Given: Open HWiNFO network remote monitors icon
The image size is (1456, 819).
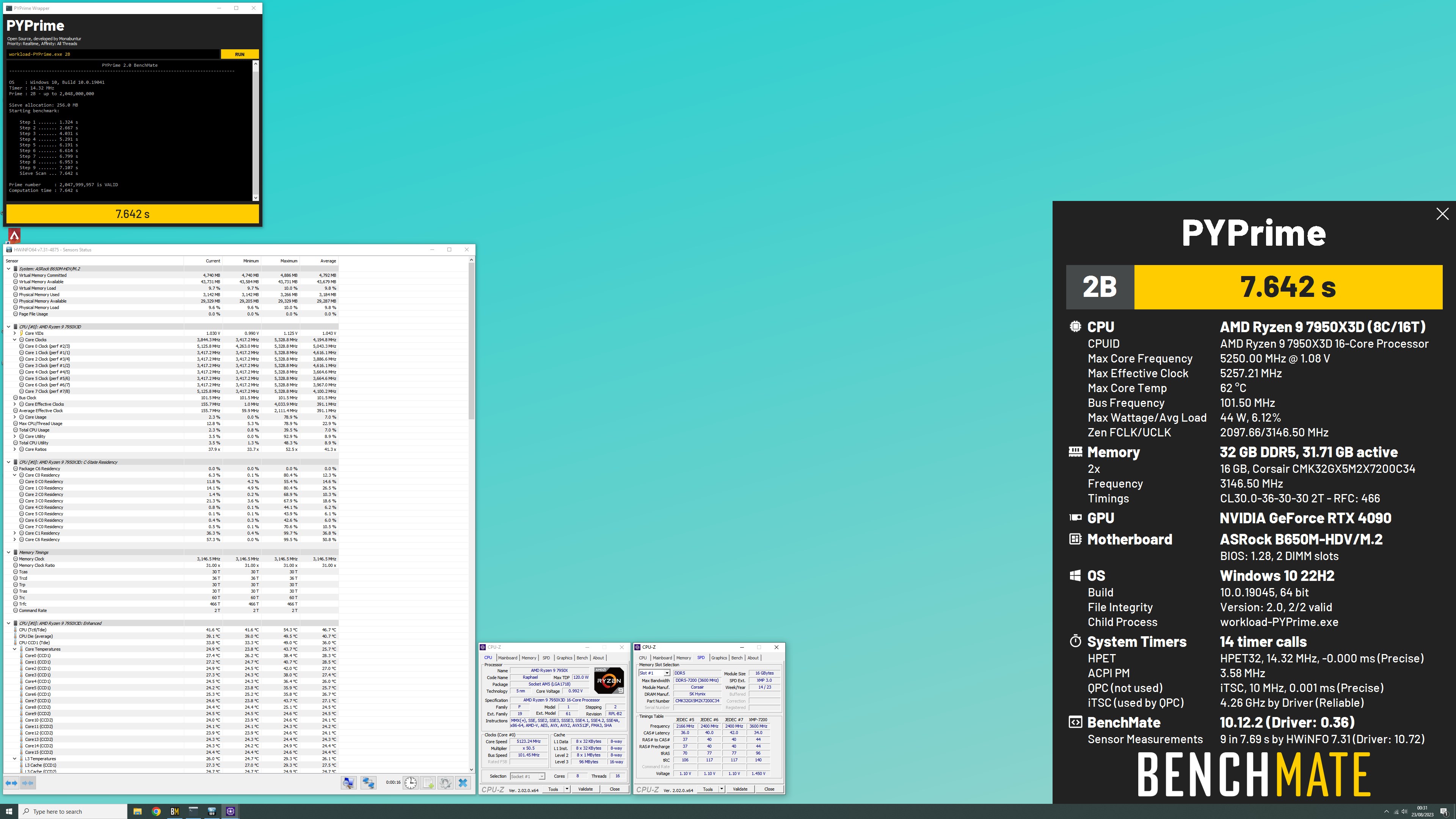Looking at the screenshot, I should pyautogui.click(x=369, y=783).
